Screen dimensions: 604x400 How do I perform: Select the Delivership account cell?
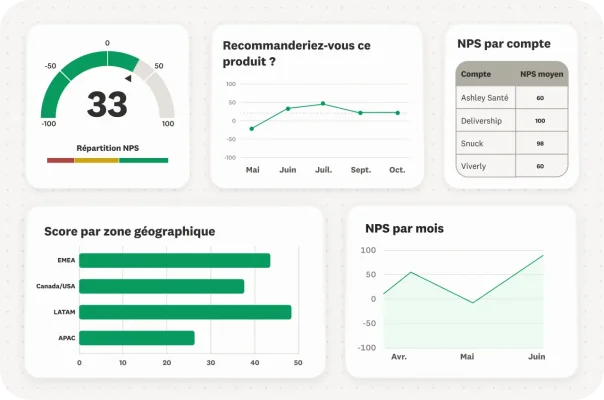pyautogui.click(x=486, y=121)
